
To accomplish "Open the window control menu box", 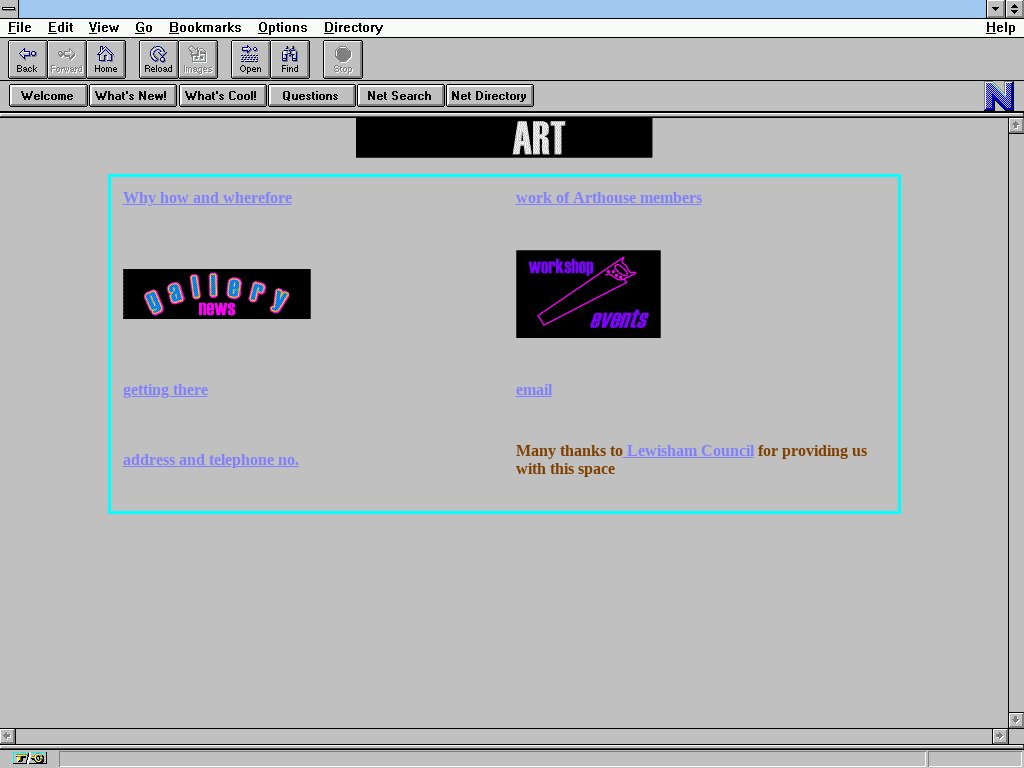I will 9,9.
